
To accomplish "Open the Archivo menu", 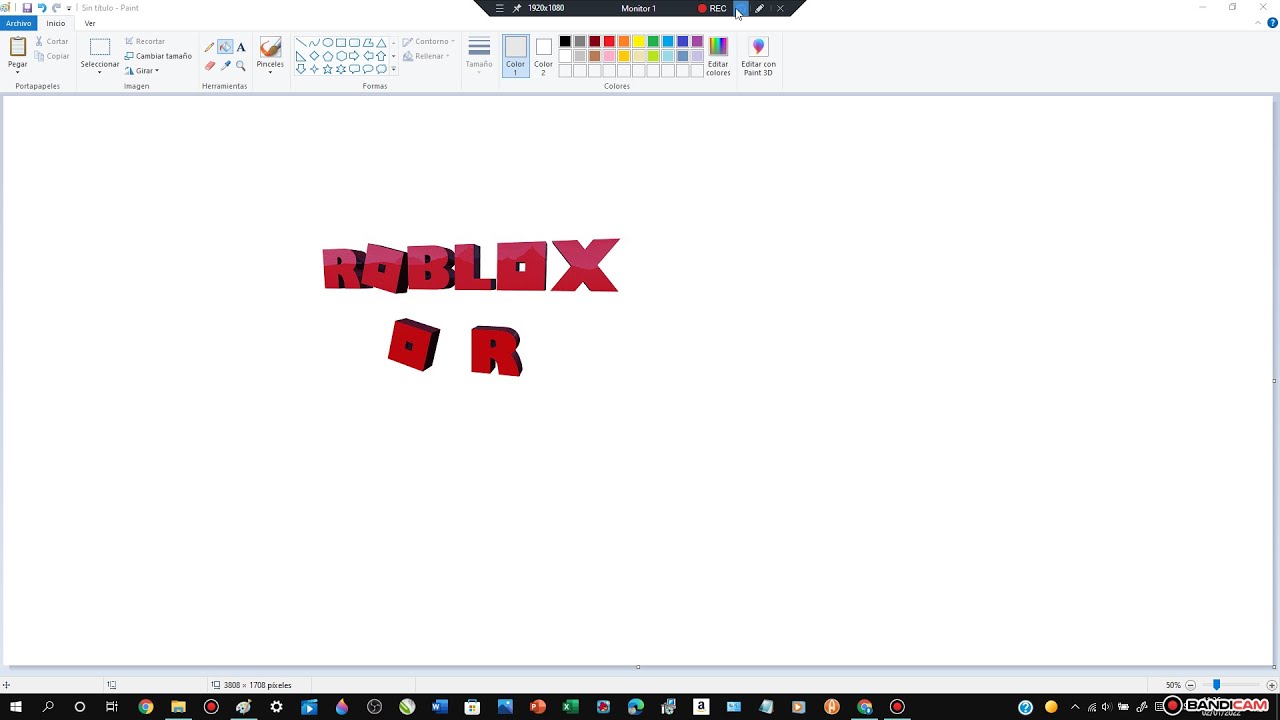I will (x=19, y=23).
